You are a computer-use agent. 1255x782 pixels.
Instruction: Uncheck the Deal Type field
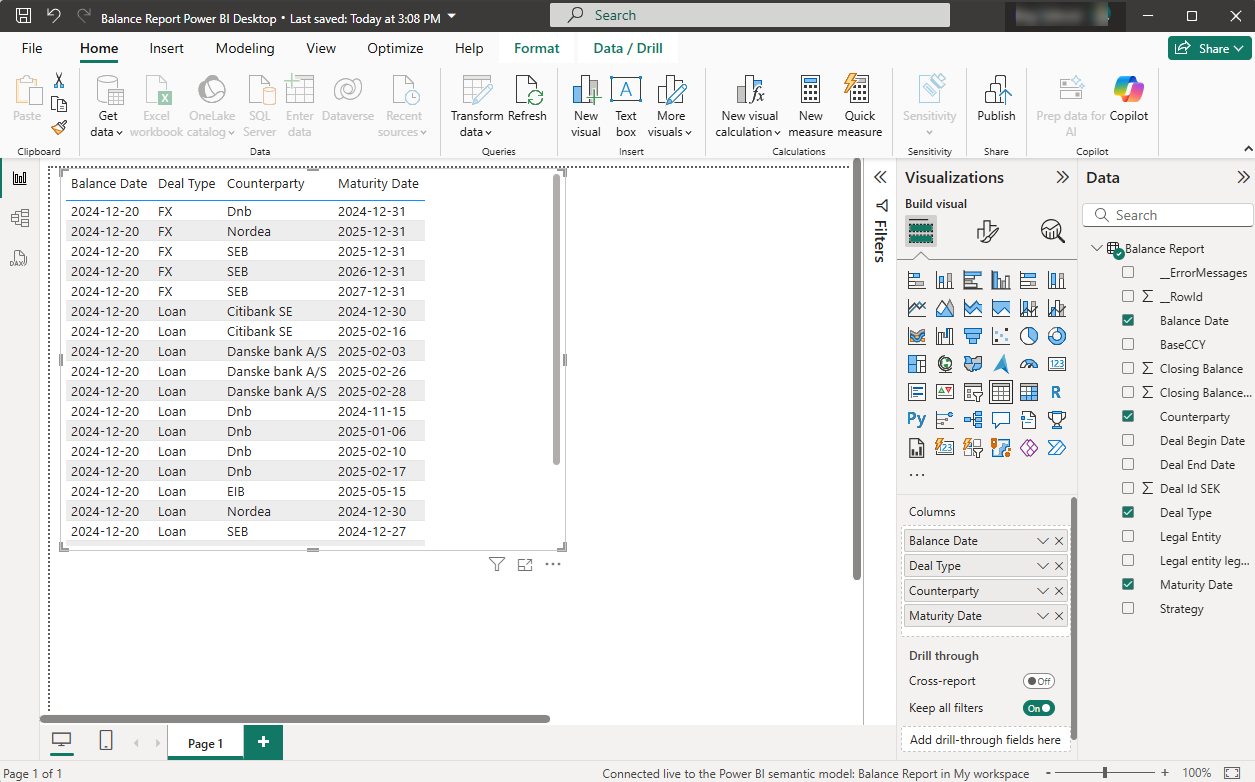[1128, 513]
